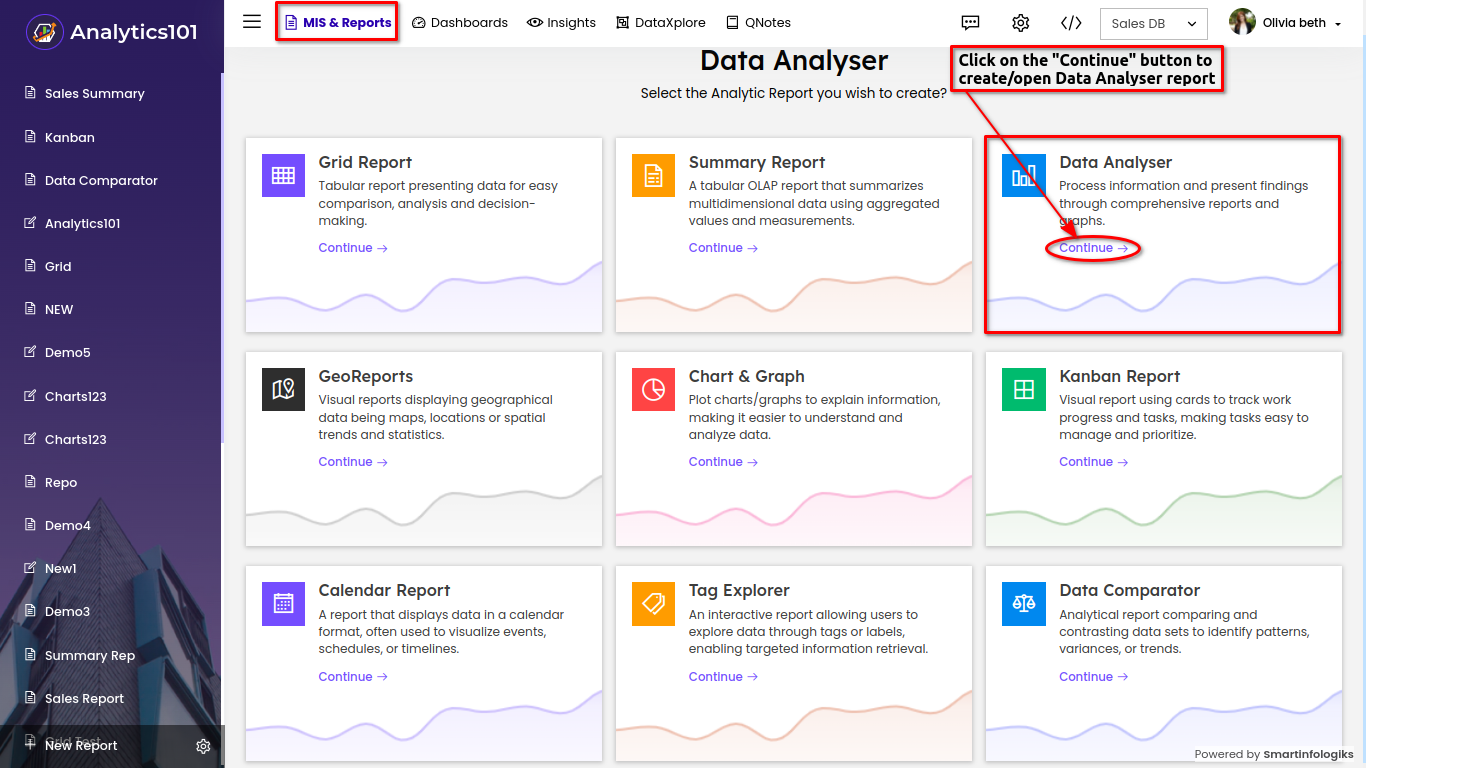Switch to the Dashboards tab
1476x768 pixels.
coord(460,23)
